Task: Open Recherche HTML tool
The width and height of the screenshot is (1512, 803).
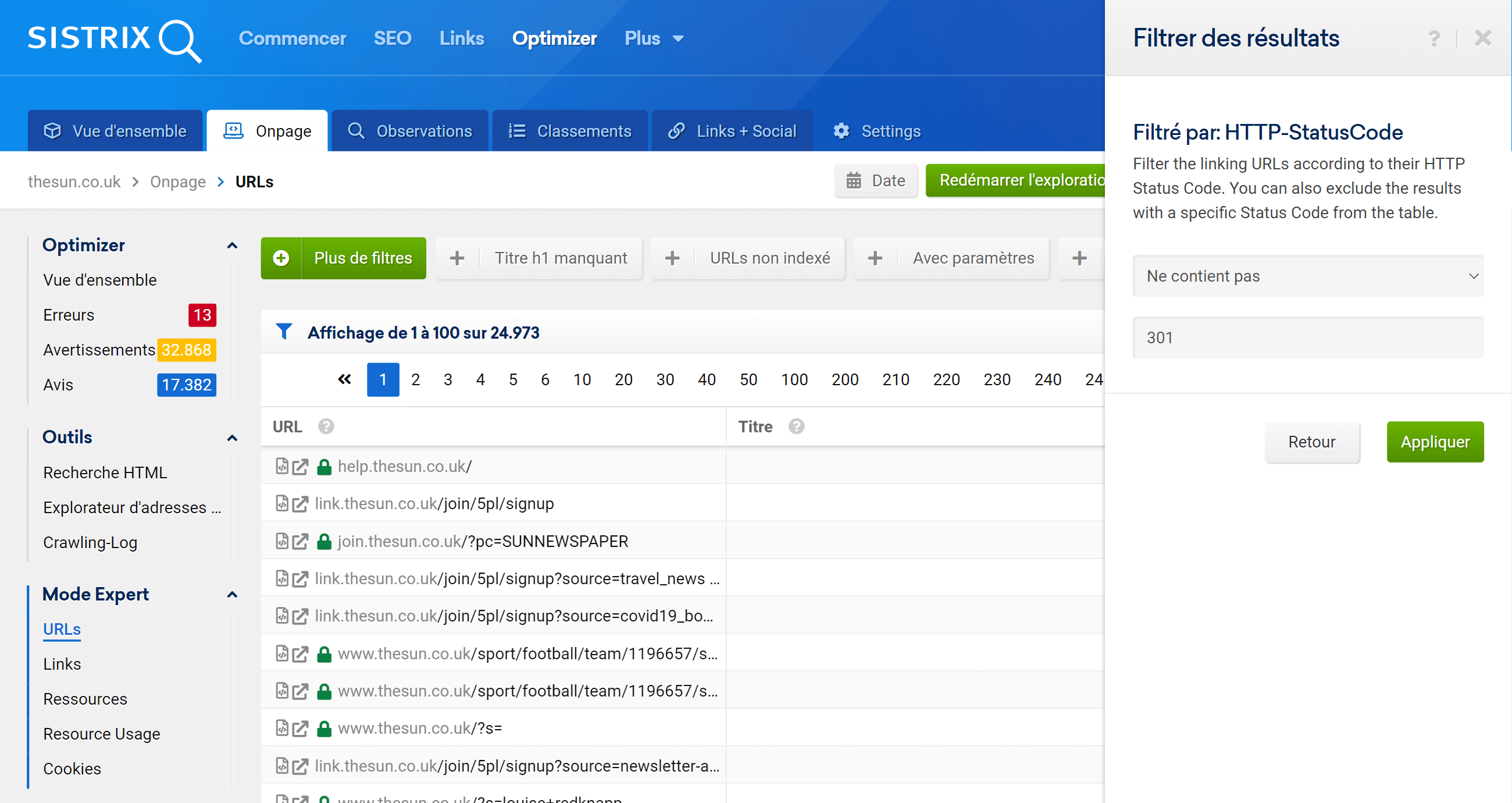Action: [x=105, y=473]
